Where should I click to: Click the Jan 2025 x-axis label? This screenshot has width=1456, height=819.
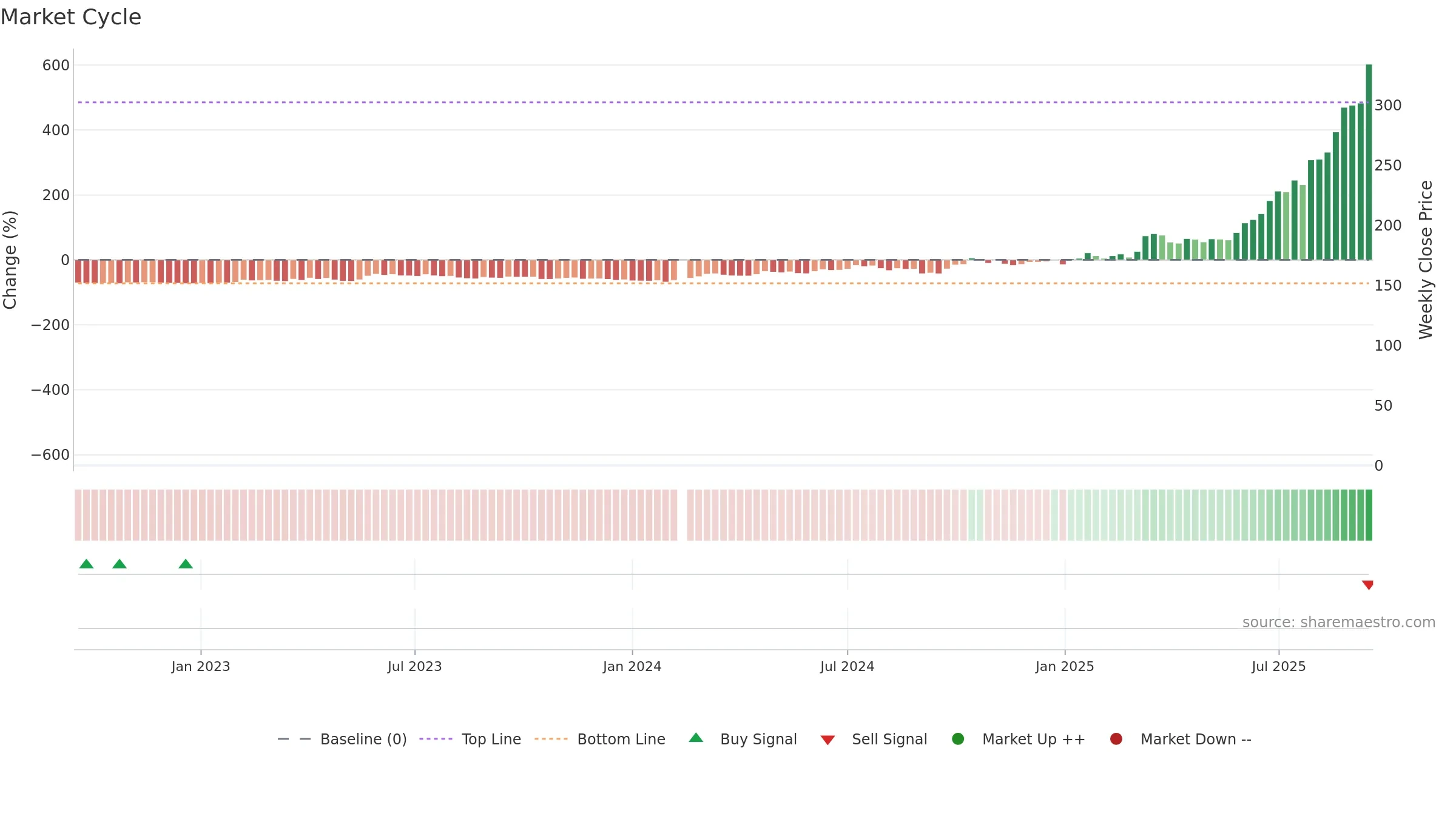pos(1065,667)
